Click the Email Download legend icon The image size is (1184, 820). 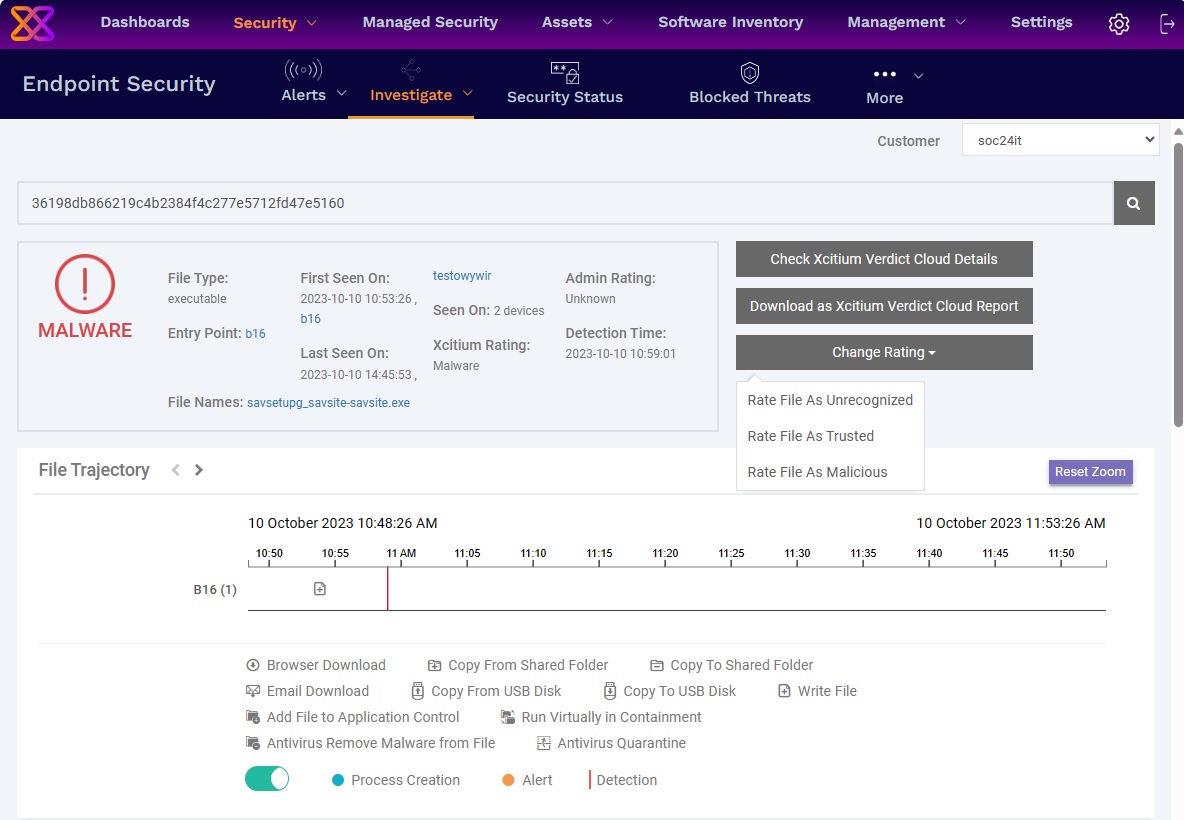[253, 691]
